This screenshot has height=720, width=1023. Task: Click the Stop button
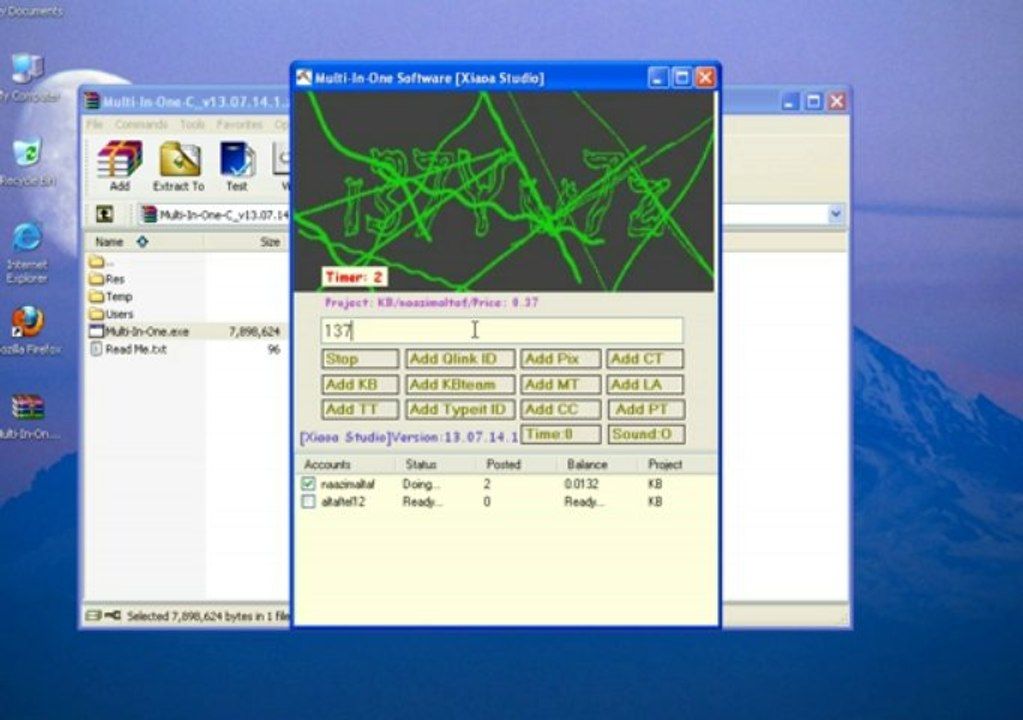tap(360, 359)
